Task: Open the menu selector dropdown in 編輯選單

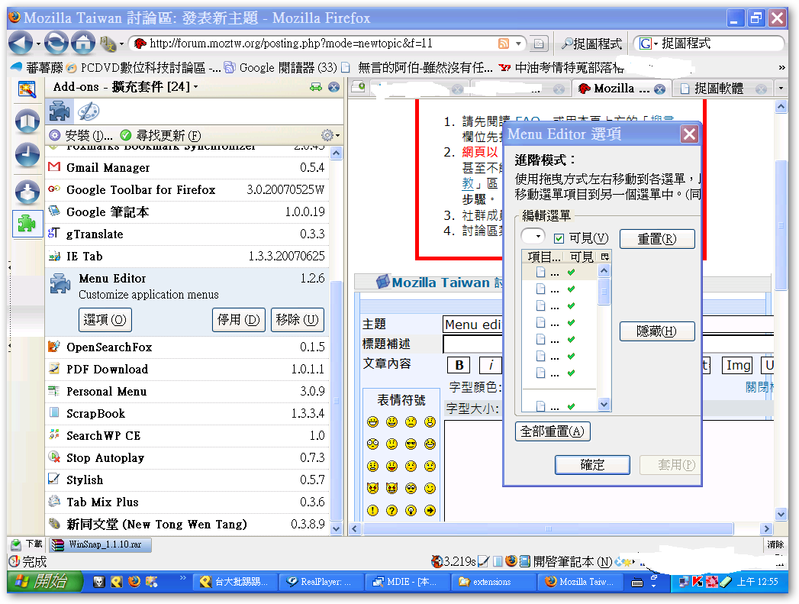Action: pos(533,237)
